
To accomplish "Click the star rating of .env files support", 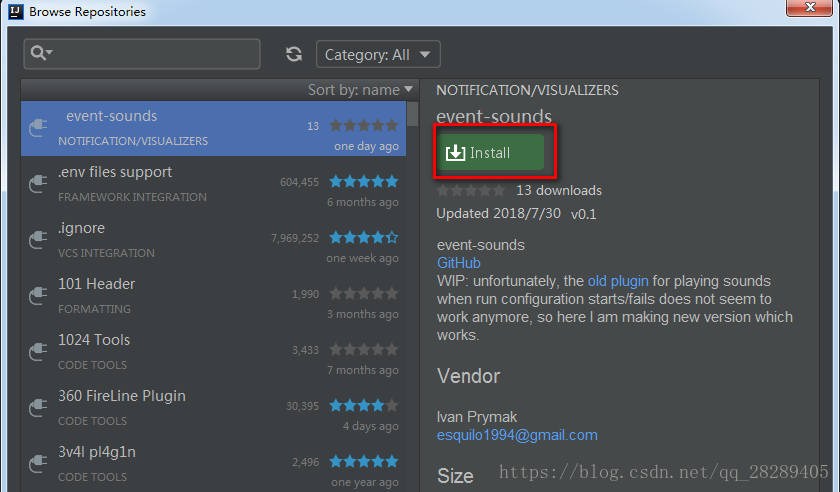I will tap(364, 181).
